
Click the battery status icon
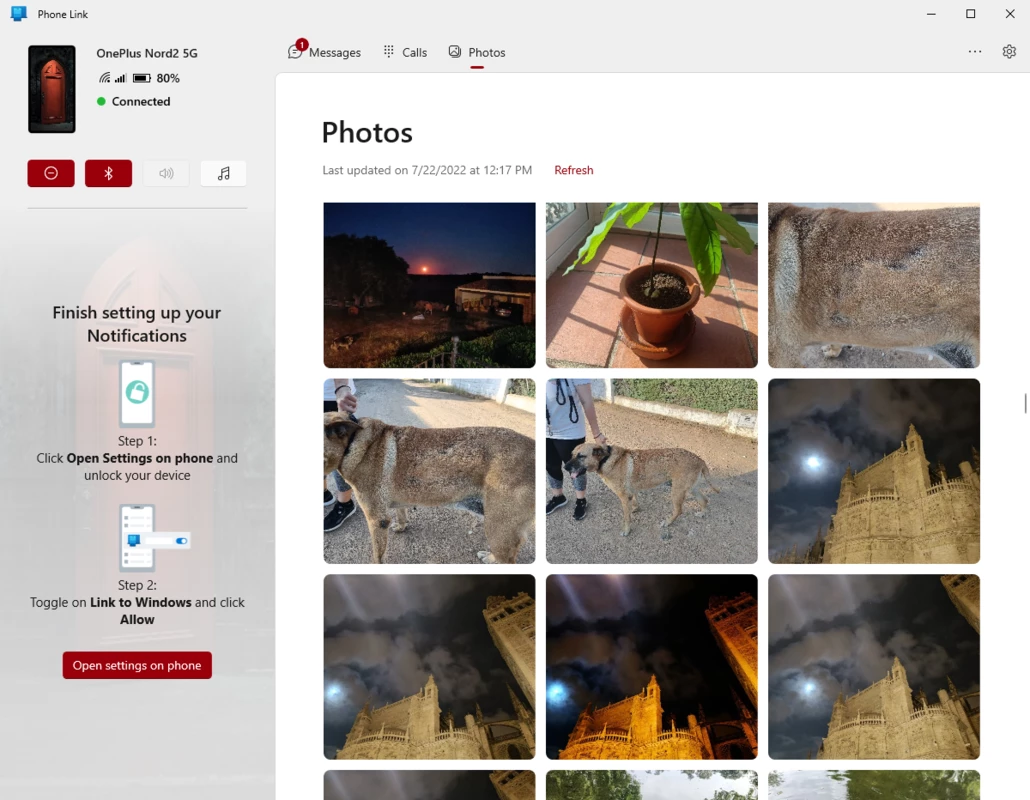142,78
